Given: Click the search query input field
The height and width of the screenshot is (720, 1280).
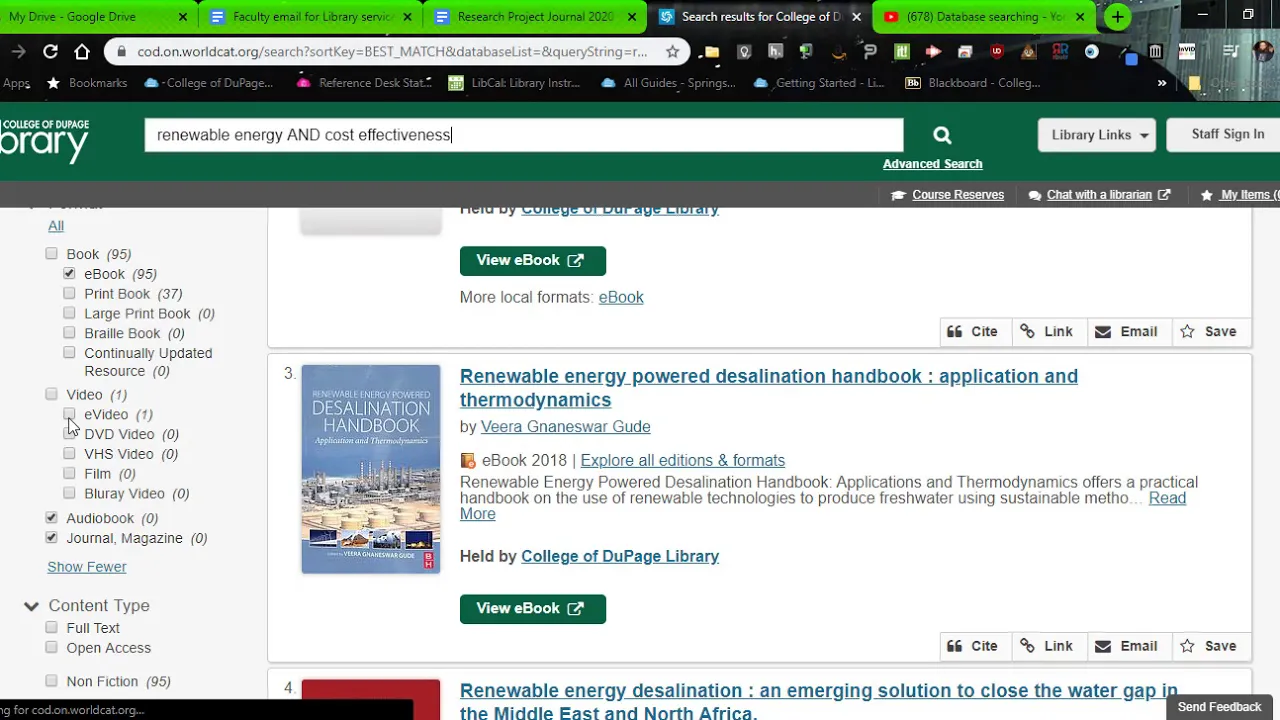Looking at the screenshot, I should (x=524, y=135).
